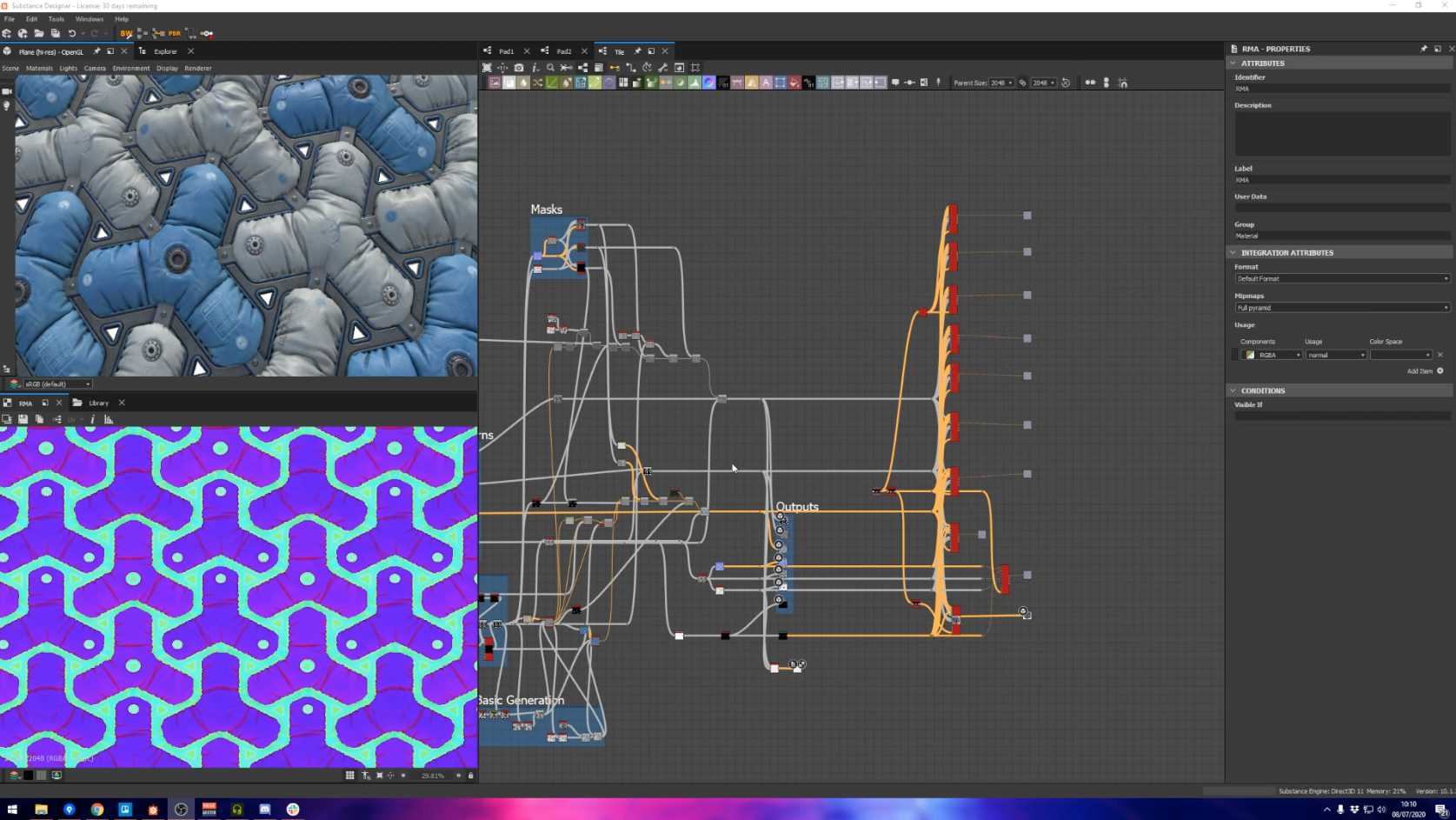This screenshot has width=1456, height=820.
Task: Open the Tools menu
Action: tap(56, 19)
